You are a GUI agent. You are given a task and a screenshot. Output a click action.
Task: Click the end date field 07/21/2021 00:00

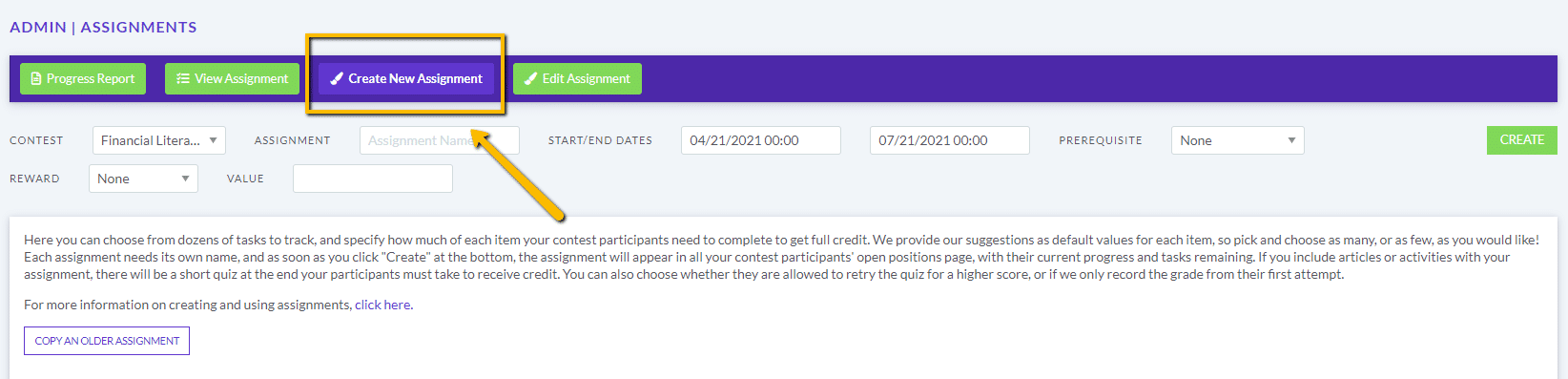coord(950,140)
